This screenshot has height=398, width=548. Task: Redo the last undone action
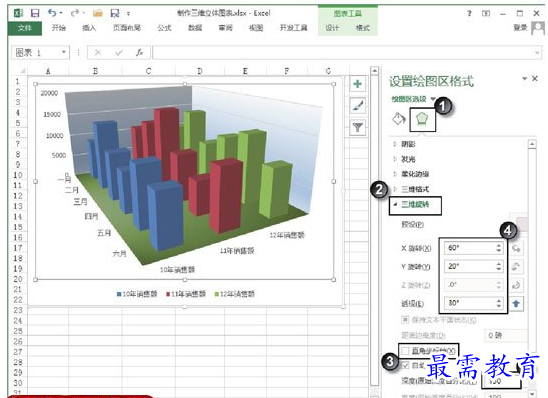pos(75,13)
